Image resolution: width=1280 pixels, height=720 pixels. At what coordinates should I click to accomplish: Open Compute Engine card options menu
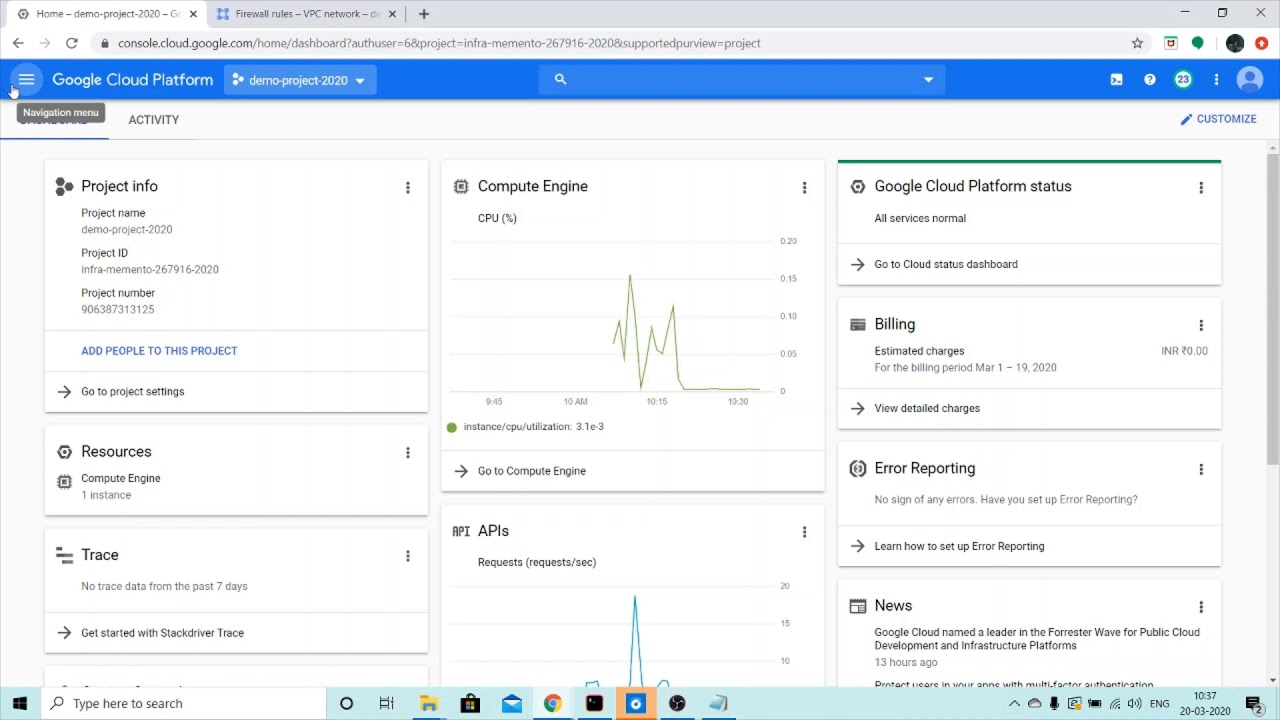tap(804, 187)
